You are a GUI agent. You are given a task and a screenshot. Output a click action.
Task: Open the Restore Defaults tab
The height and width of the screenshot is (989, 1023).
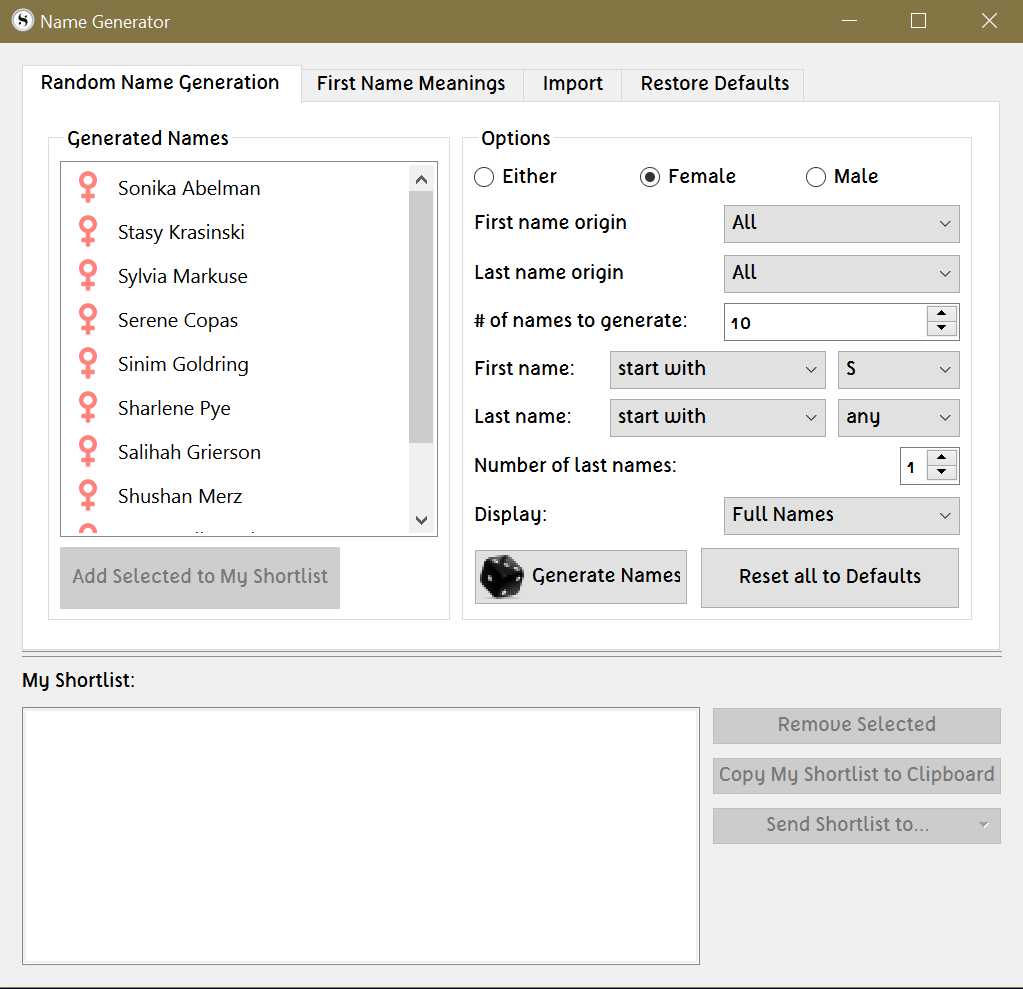click(714, 84)
